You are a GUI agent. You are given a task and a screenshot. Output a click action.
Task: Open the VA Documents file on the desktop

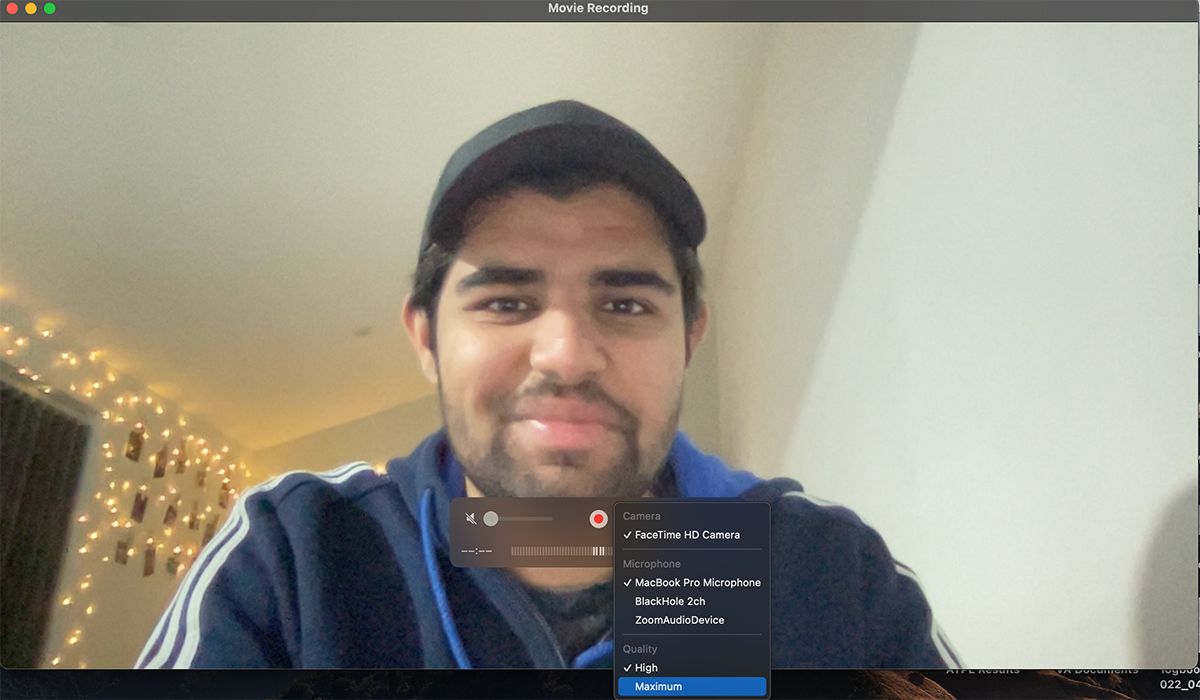[x=1097, y=671]
